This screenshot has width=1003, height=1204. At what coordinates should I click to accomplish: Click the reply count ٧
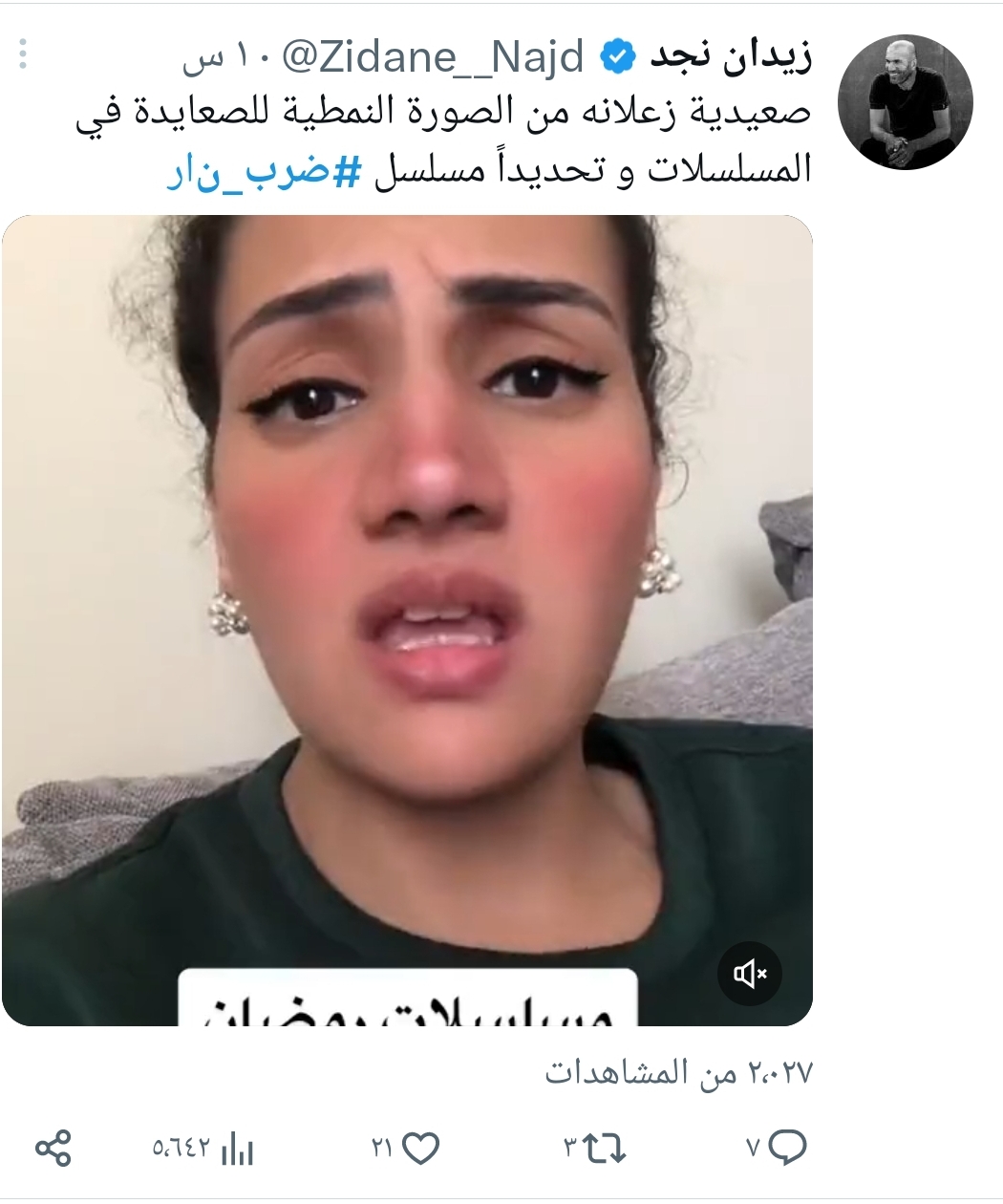(753, 1148)
